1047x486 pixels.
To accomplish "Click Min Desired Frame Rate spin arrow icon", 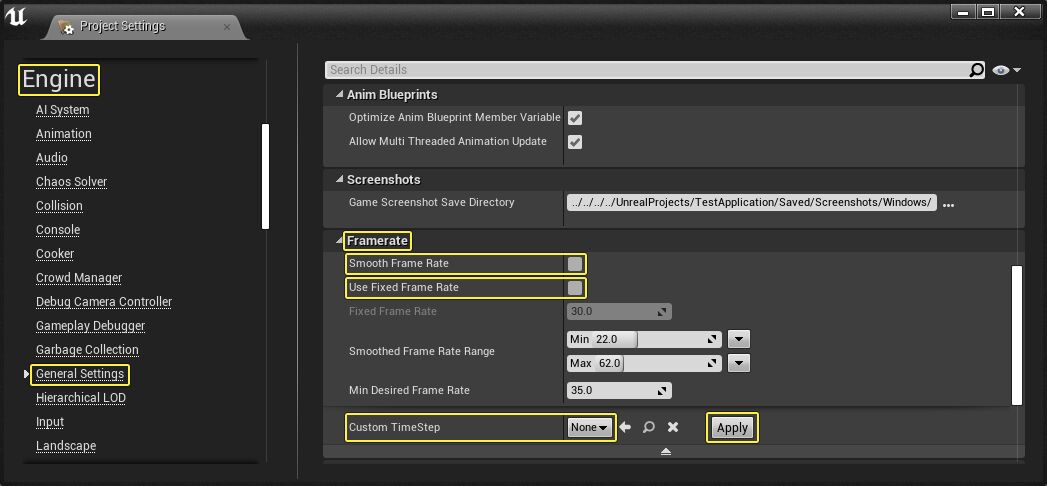I will 662,391.
